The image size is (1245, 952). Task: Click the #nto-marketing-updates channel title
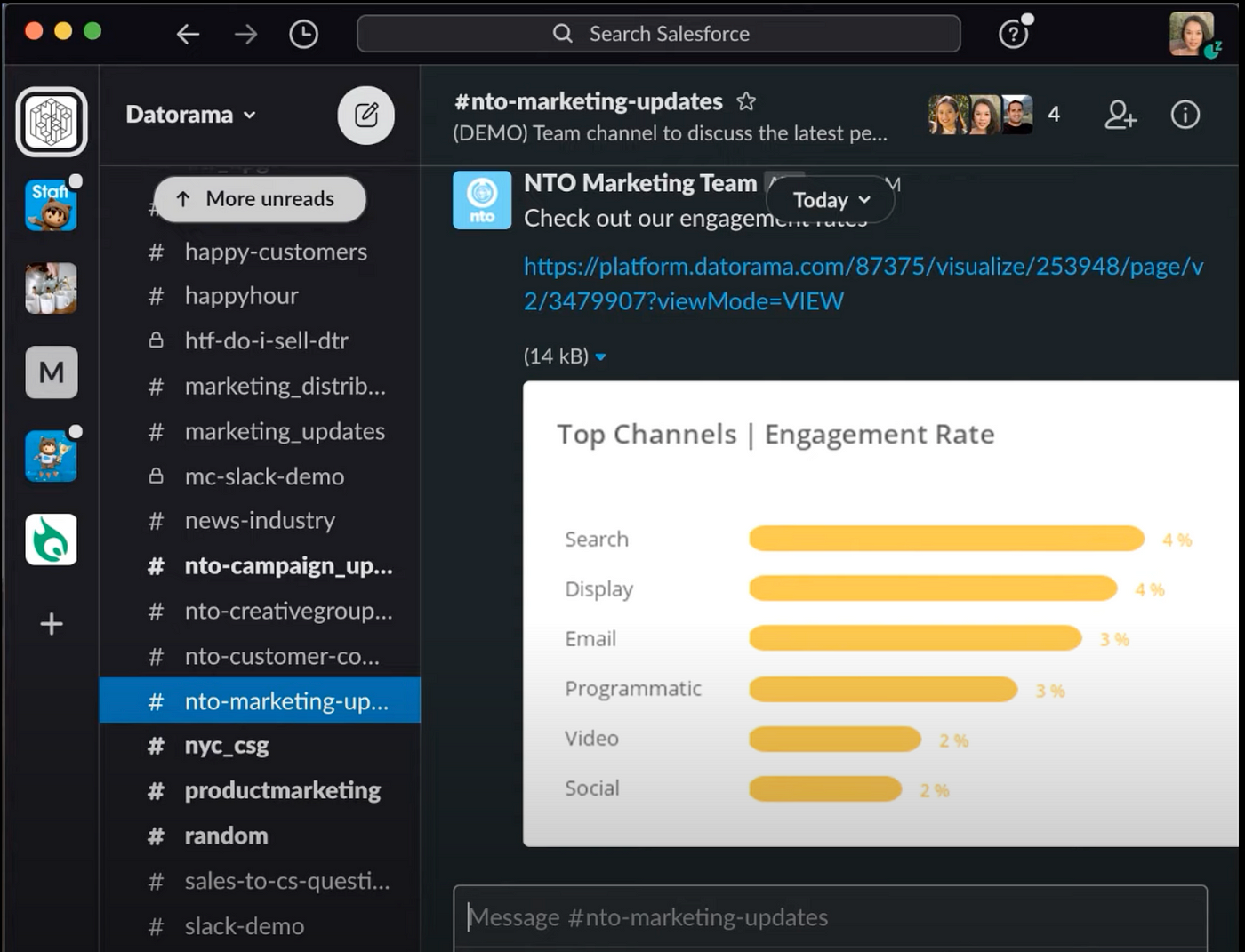(x=588, y=101)
